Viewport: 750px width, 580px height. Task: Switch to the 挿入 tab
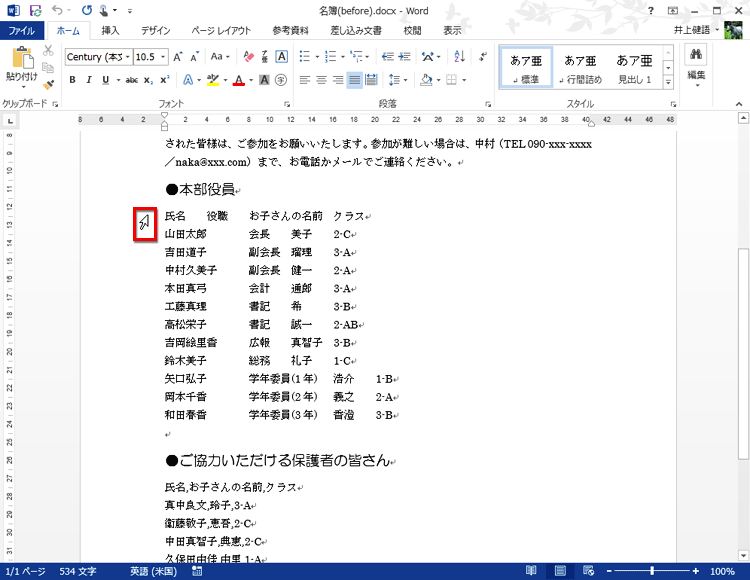pos(110,31)
